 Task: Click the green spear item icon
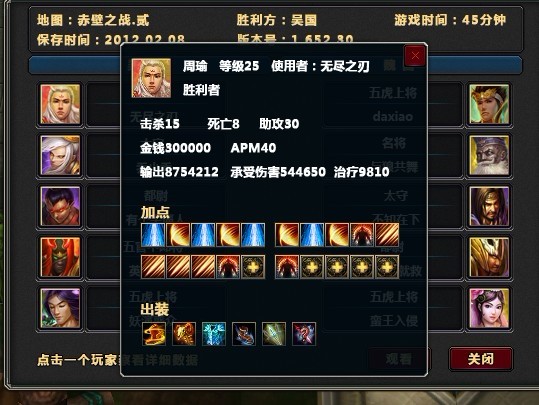coord(274,334)
